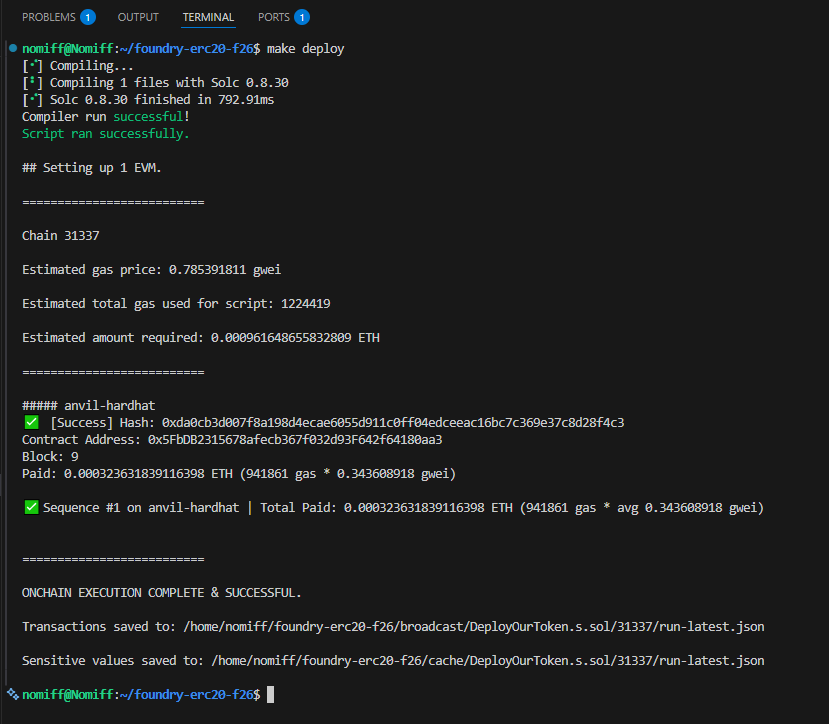
Task: Click the estimated total gas value 1224419
Action: click(306, 304)
